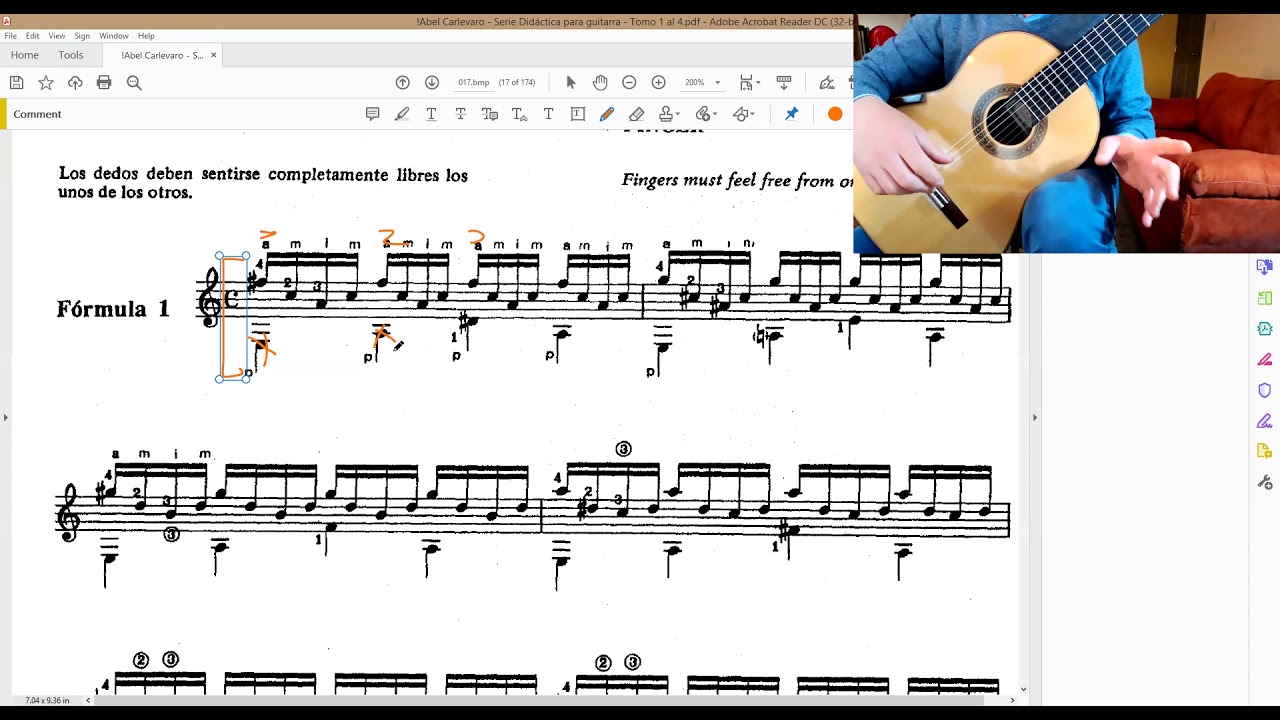Viewport: 1280px width, 720px height.
Task: Open the pink Redact tool in right pane
Action: click(1265, 360)
